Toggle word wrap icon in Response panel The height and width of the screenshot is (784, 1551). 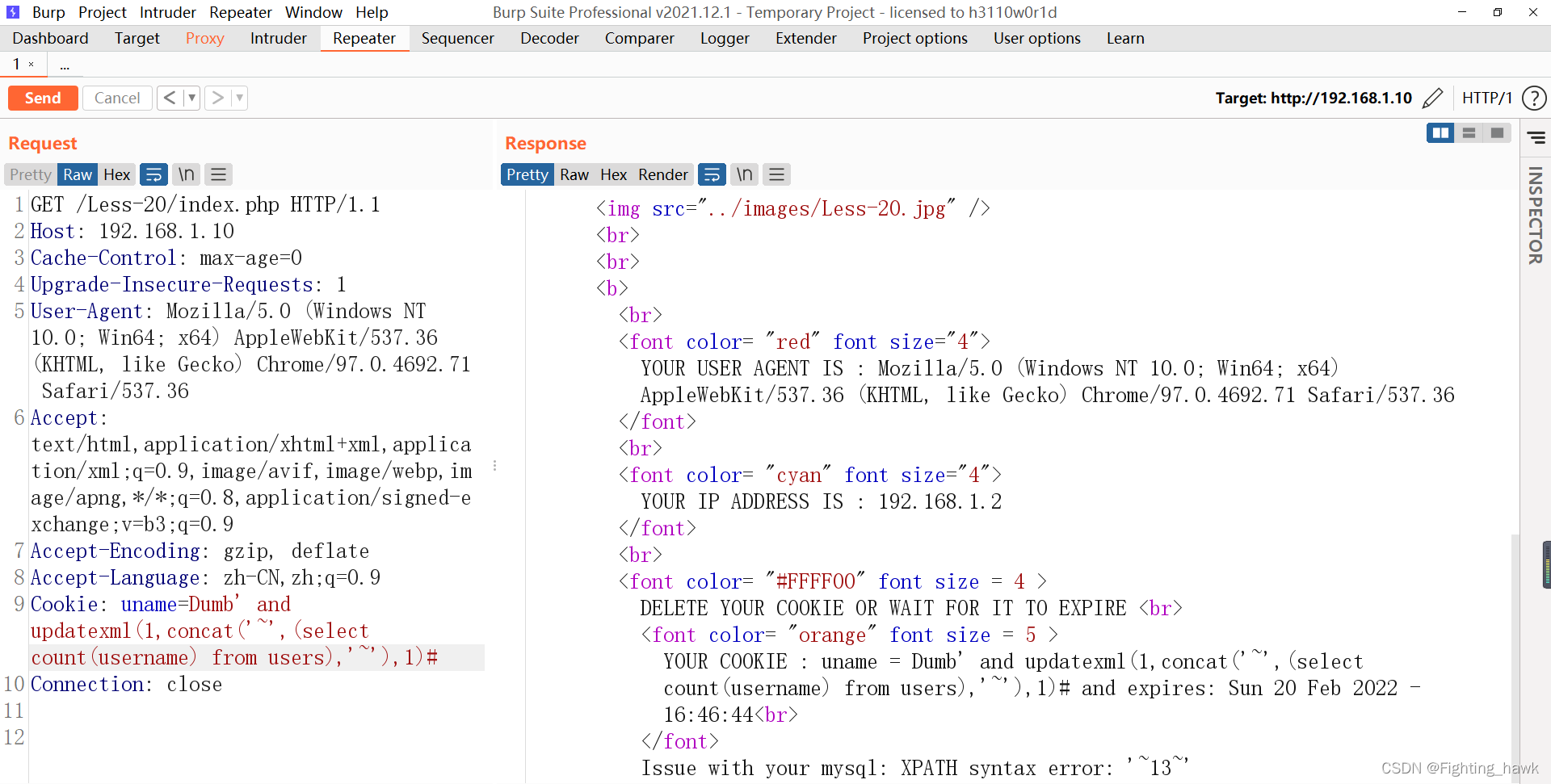coord(712,174)
